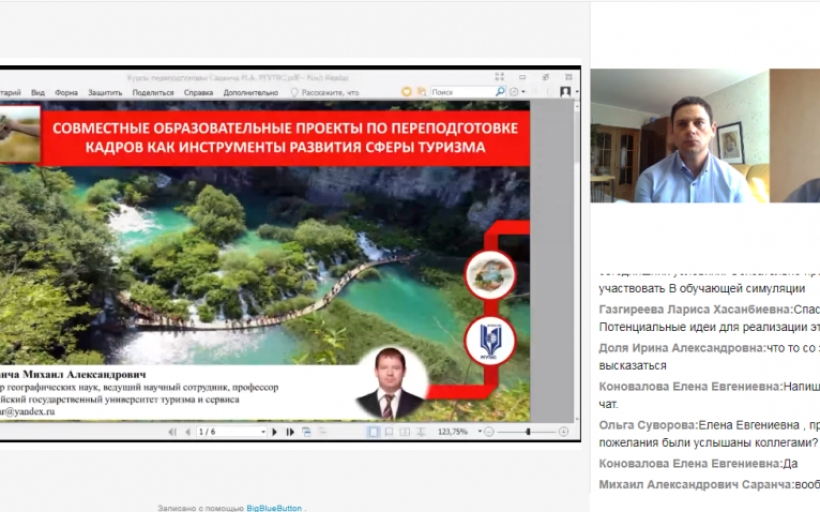Click the red slide title banner
Screen dimensions: 820x512
coord(285,138)
